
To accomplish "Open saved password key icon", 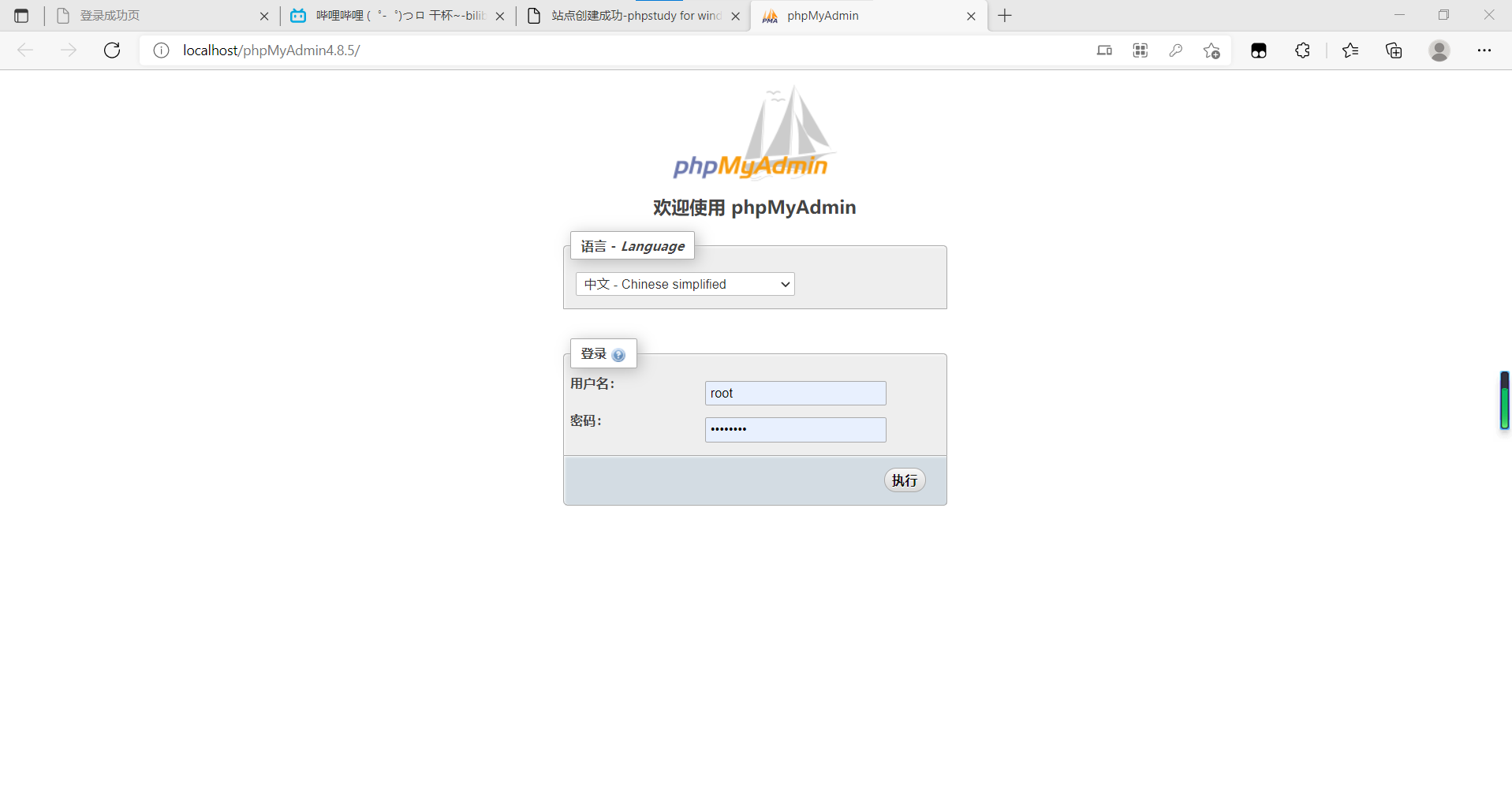I will 1175,50.
